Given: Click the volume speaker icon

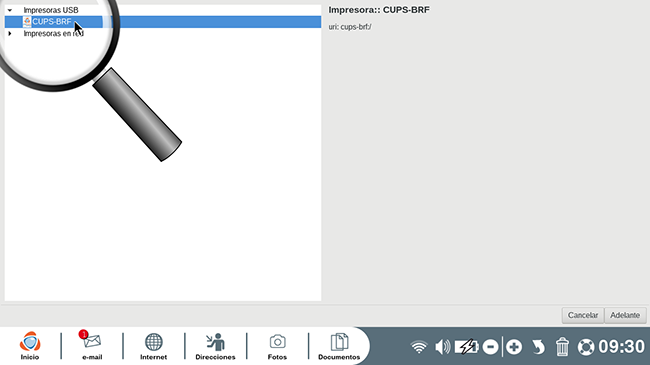Looking at the screenshot, I should tap(443, 347).
